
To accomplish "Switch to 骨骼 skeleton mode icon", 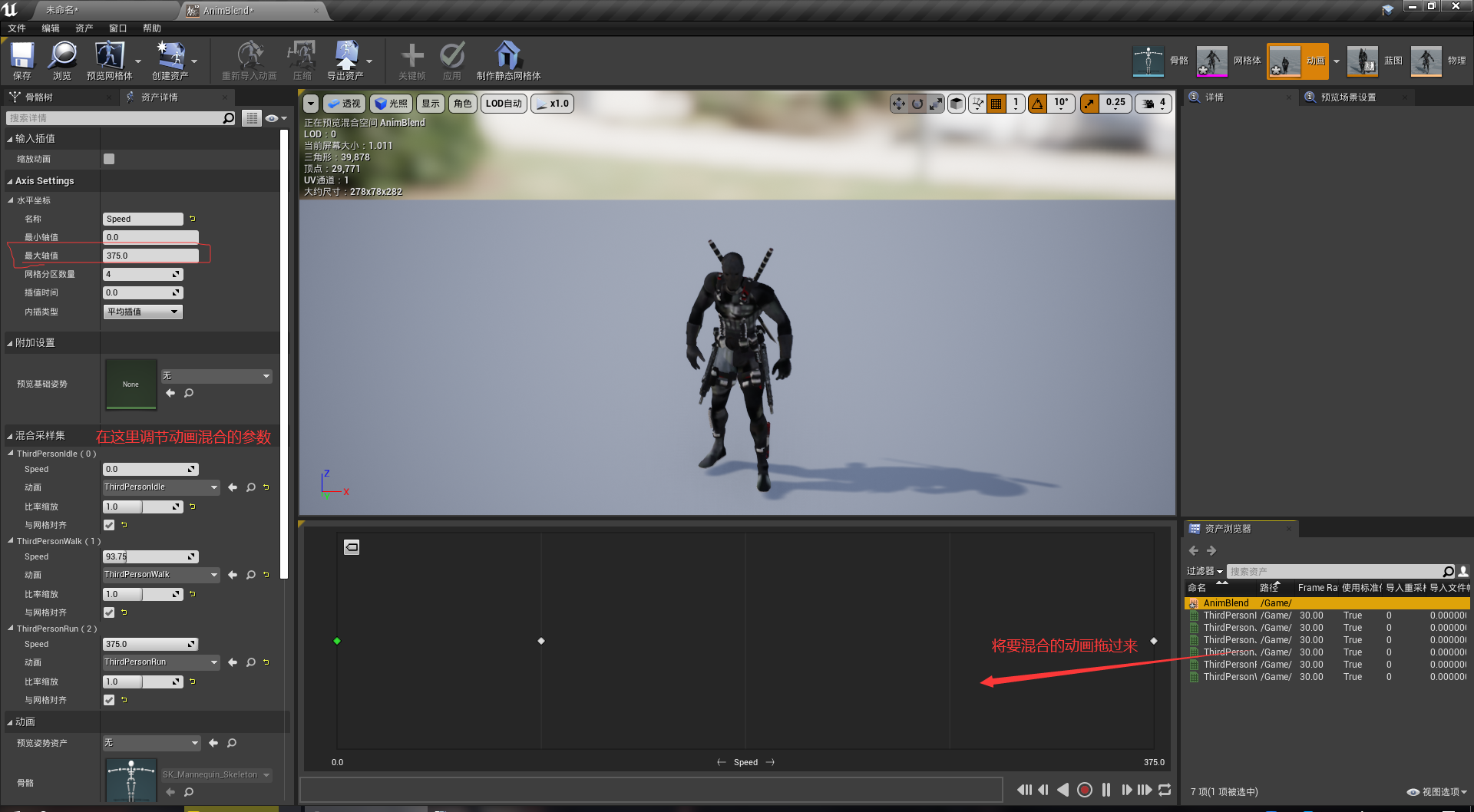I will coord(1148,61).
